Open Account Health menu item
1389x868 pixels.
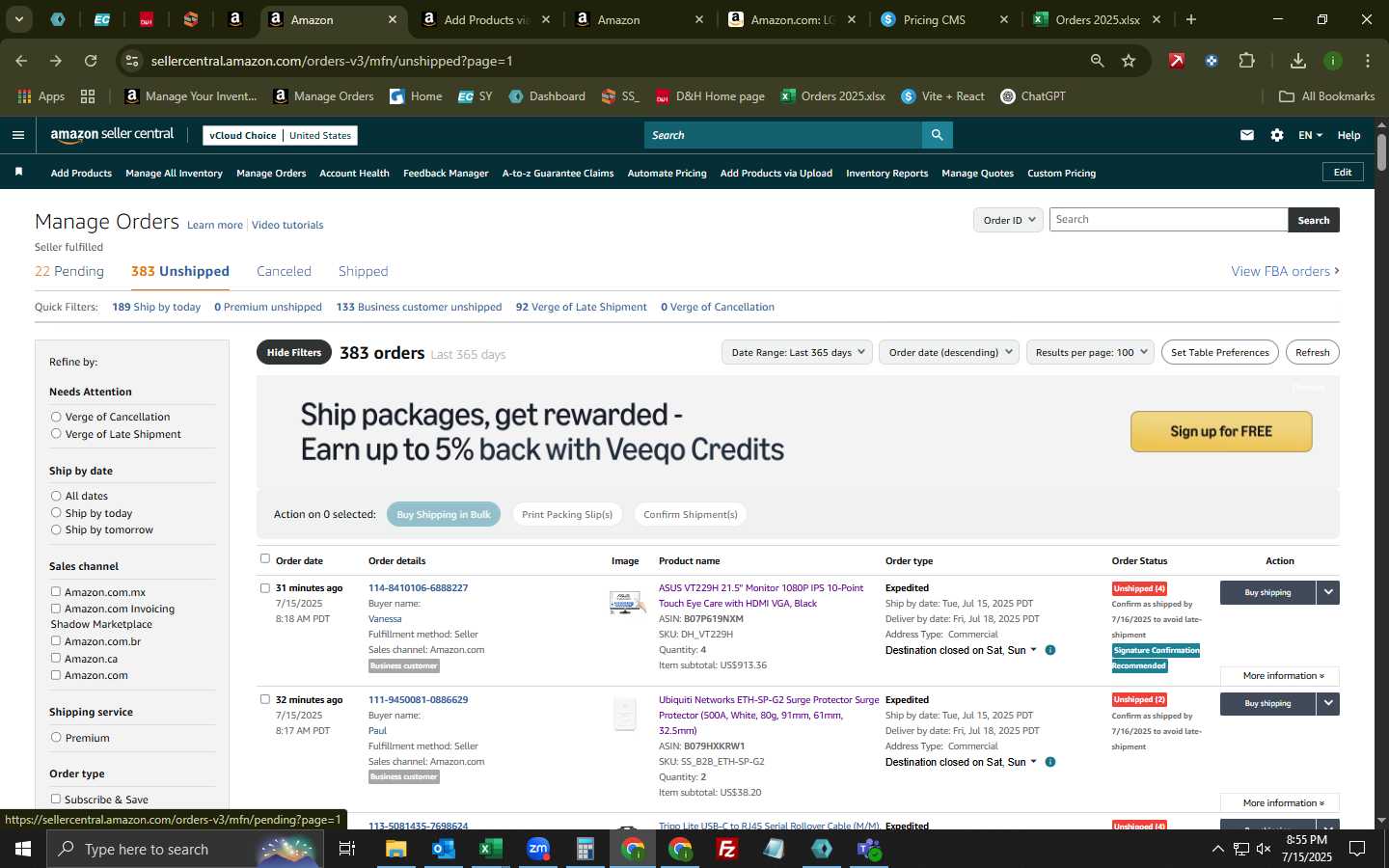pos(354,173)
